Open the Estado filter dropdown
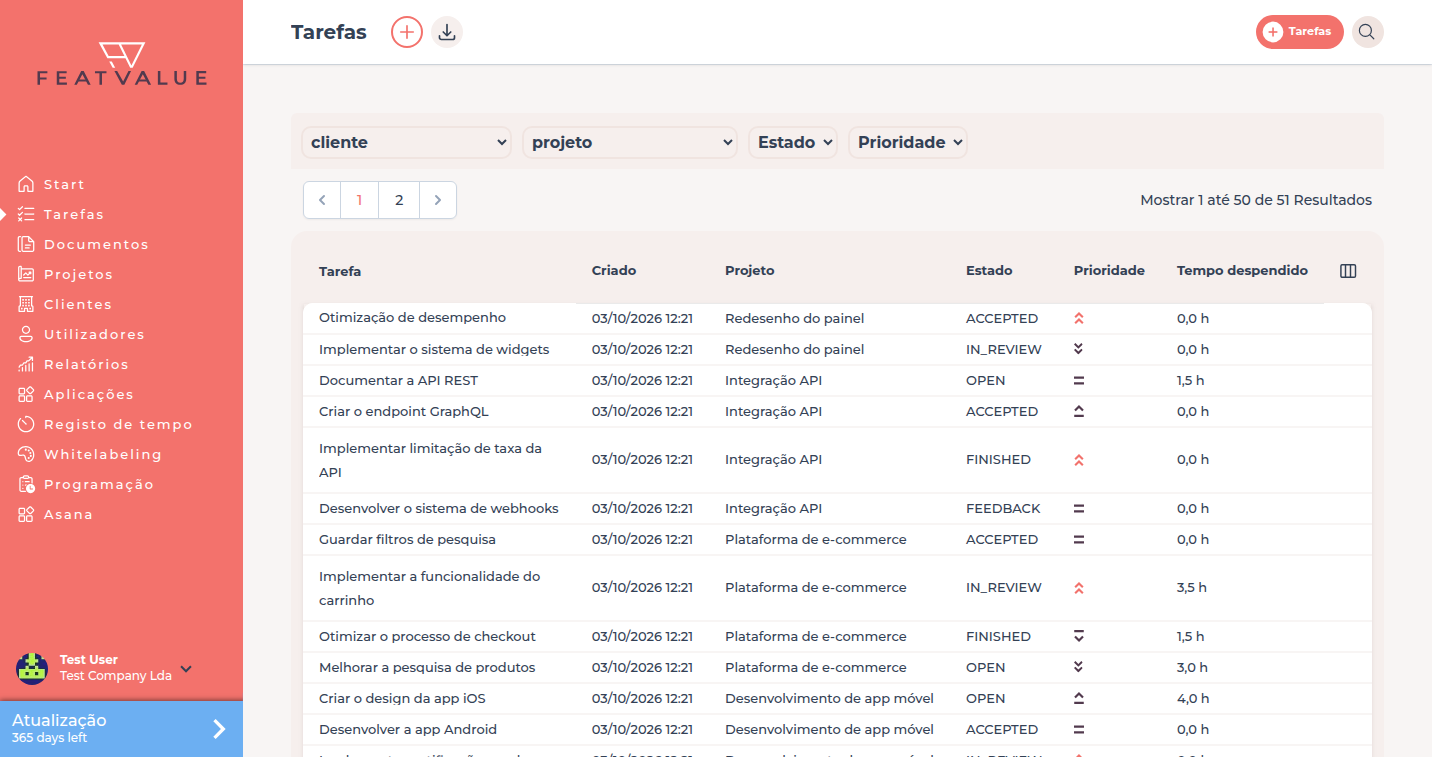Image resolution: width=1432 pixels, height=757 pixels. point(793,142)
